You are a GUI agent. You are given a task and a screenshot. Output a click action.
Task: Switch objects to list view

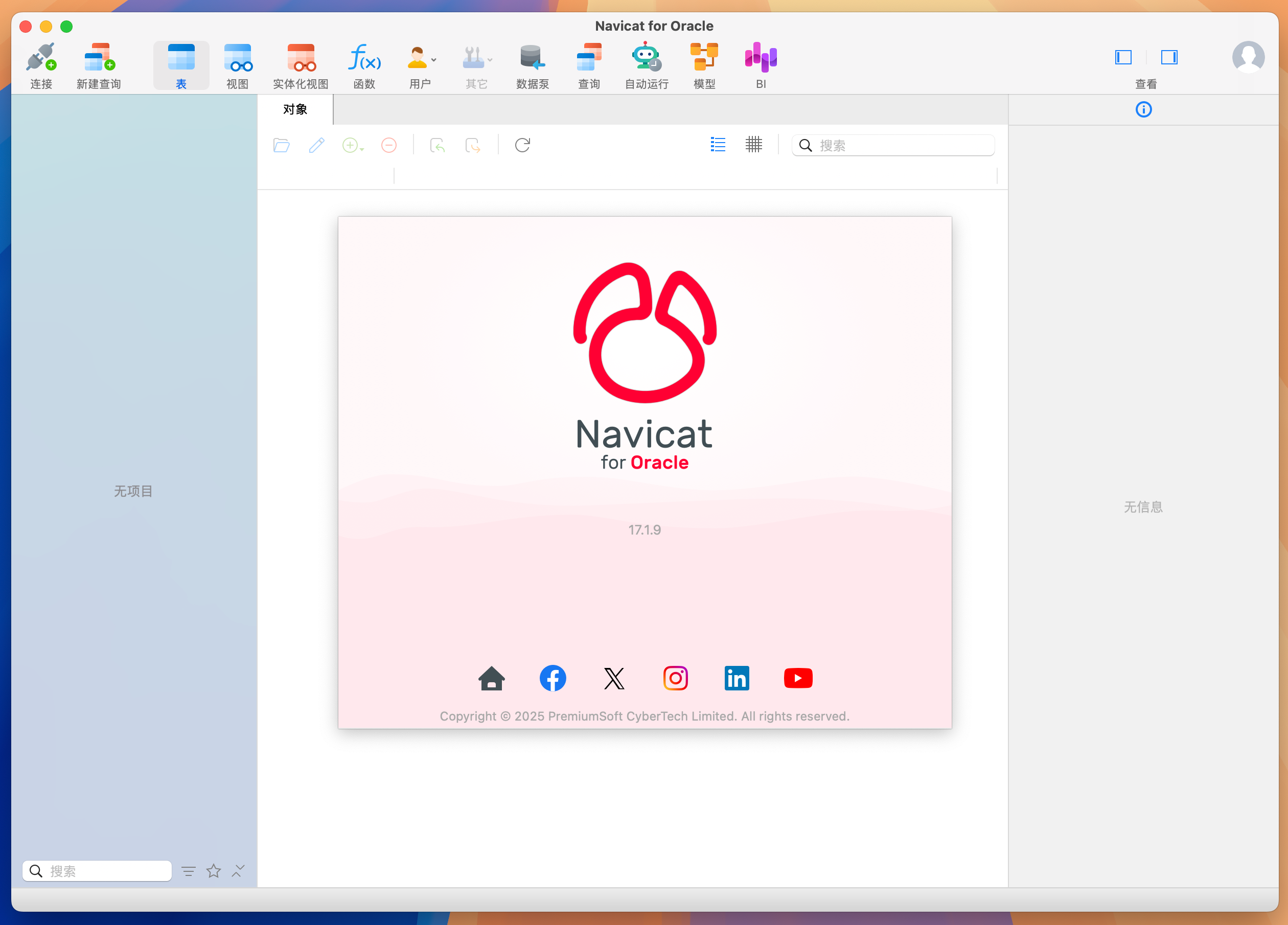tap(717, 145)
